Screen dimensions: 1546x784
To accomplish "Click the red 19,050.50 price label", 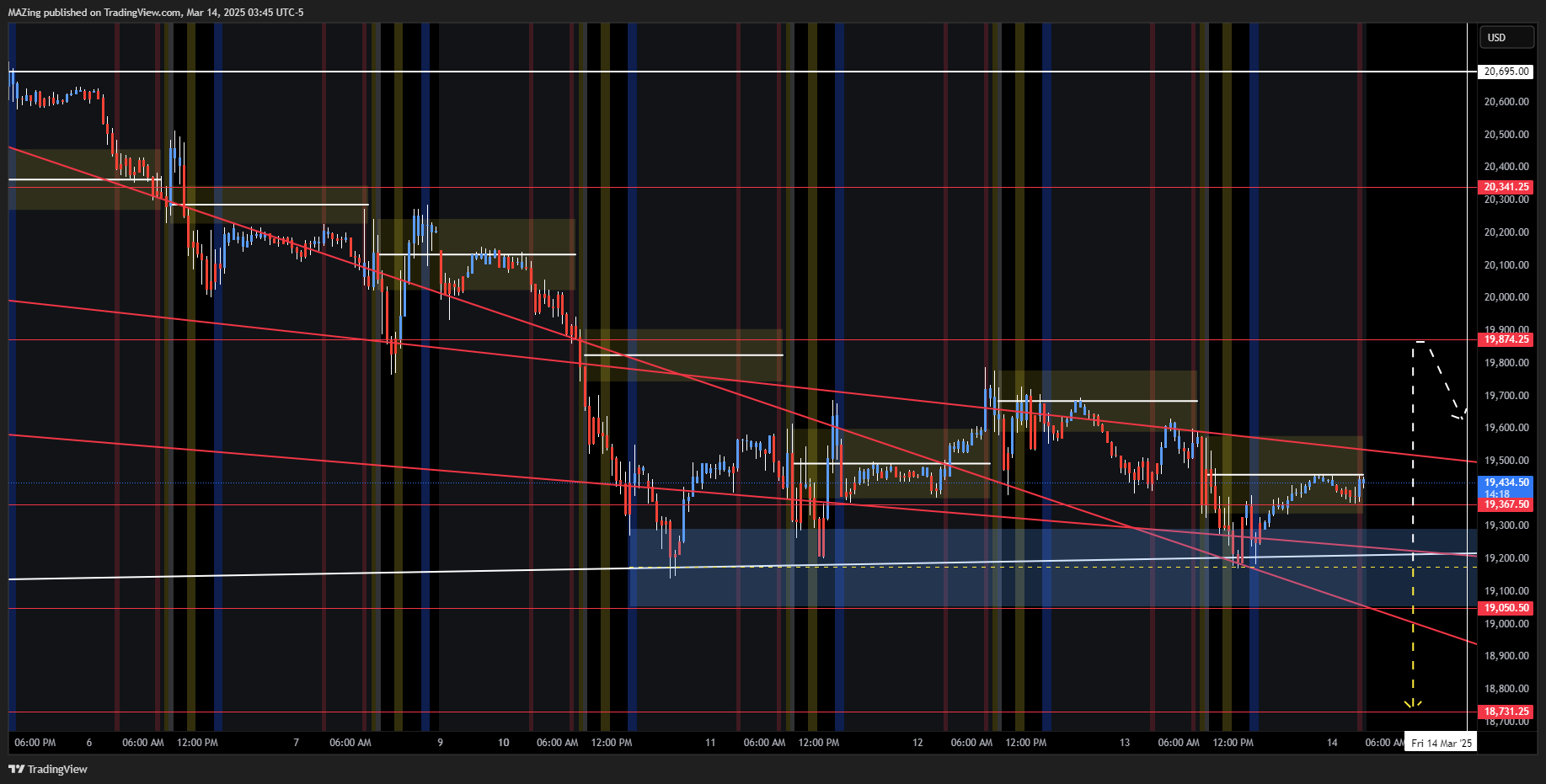I will (x=1506, y=608).
